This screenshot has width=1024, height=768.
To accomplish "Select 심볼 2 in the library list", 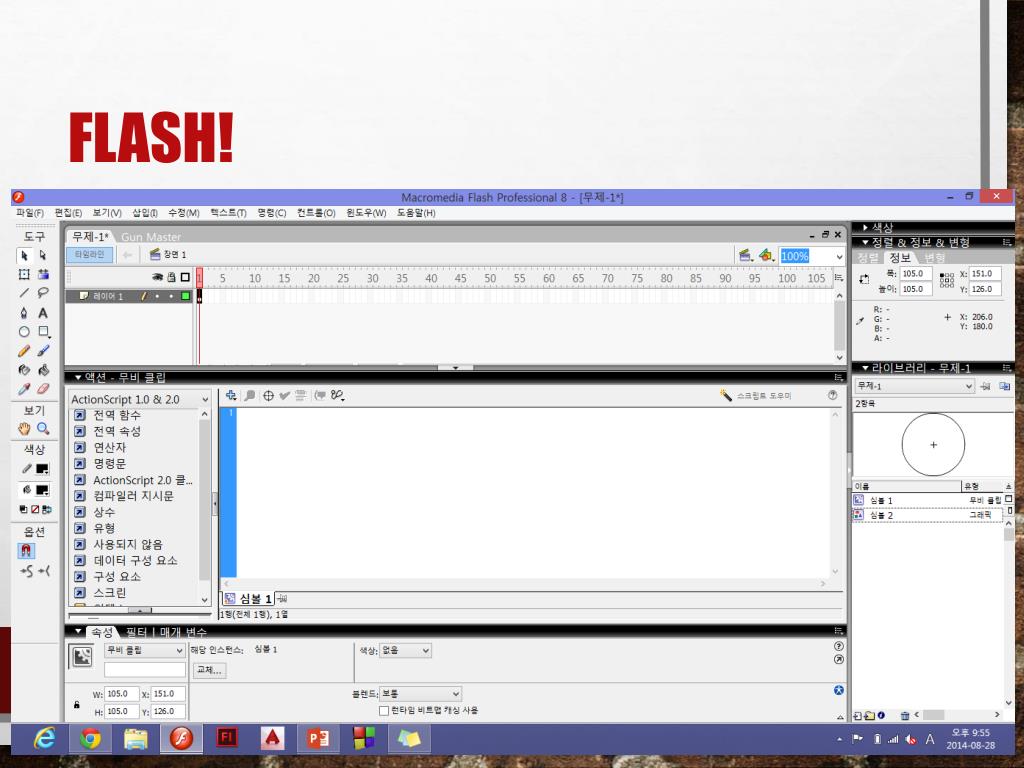I will pos(927,515).
